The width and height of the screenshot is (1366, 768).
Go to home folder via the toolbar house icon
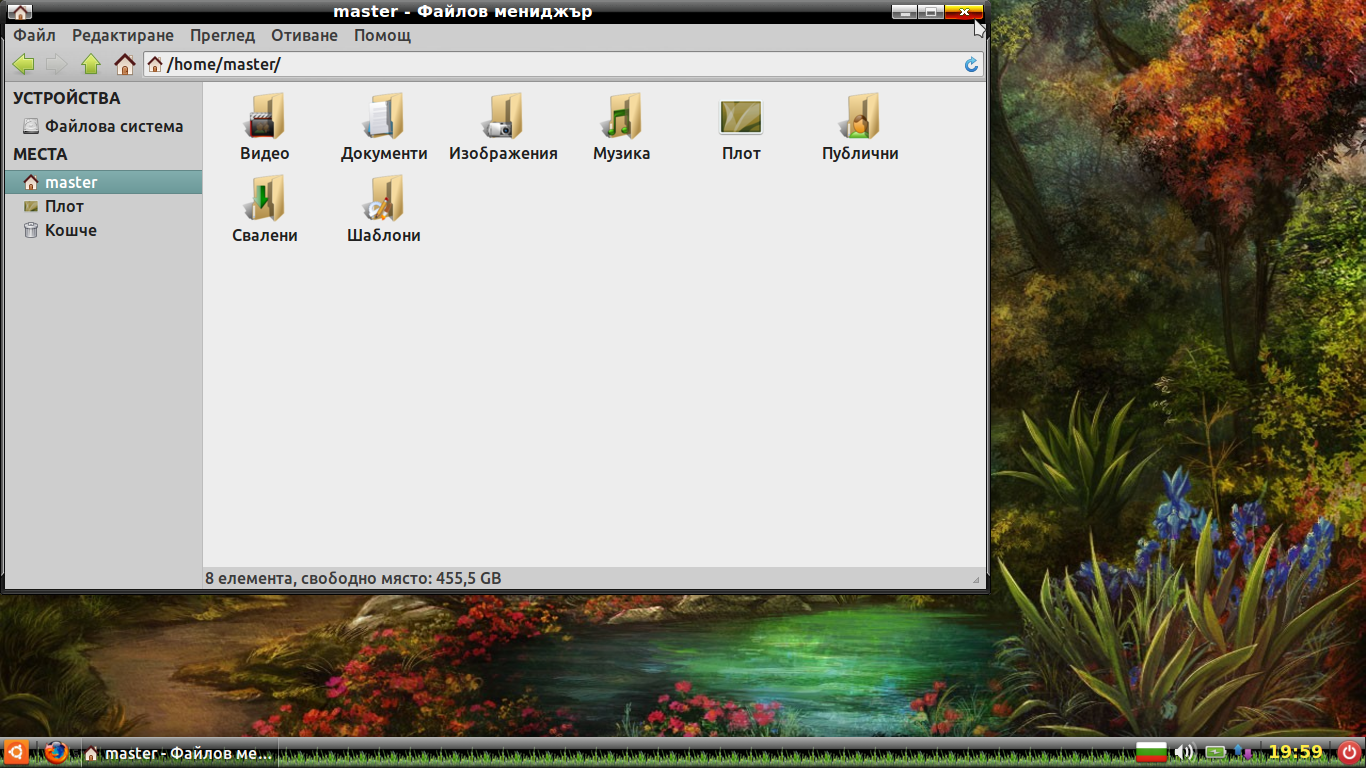click(x=124, y=65)
